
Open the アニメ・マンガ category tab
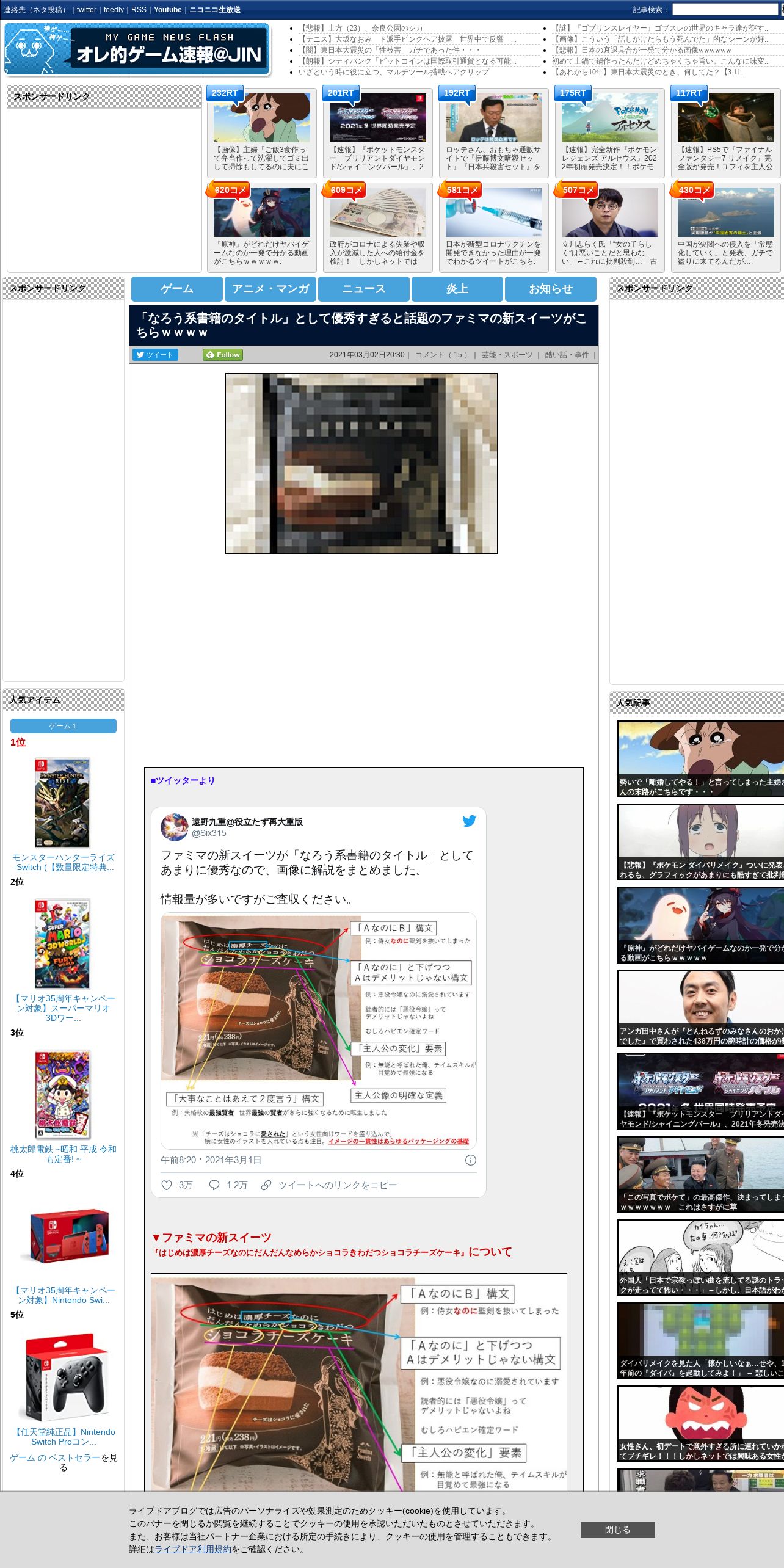pyautogui.click(x=270, y=289)
